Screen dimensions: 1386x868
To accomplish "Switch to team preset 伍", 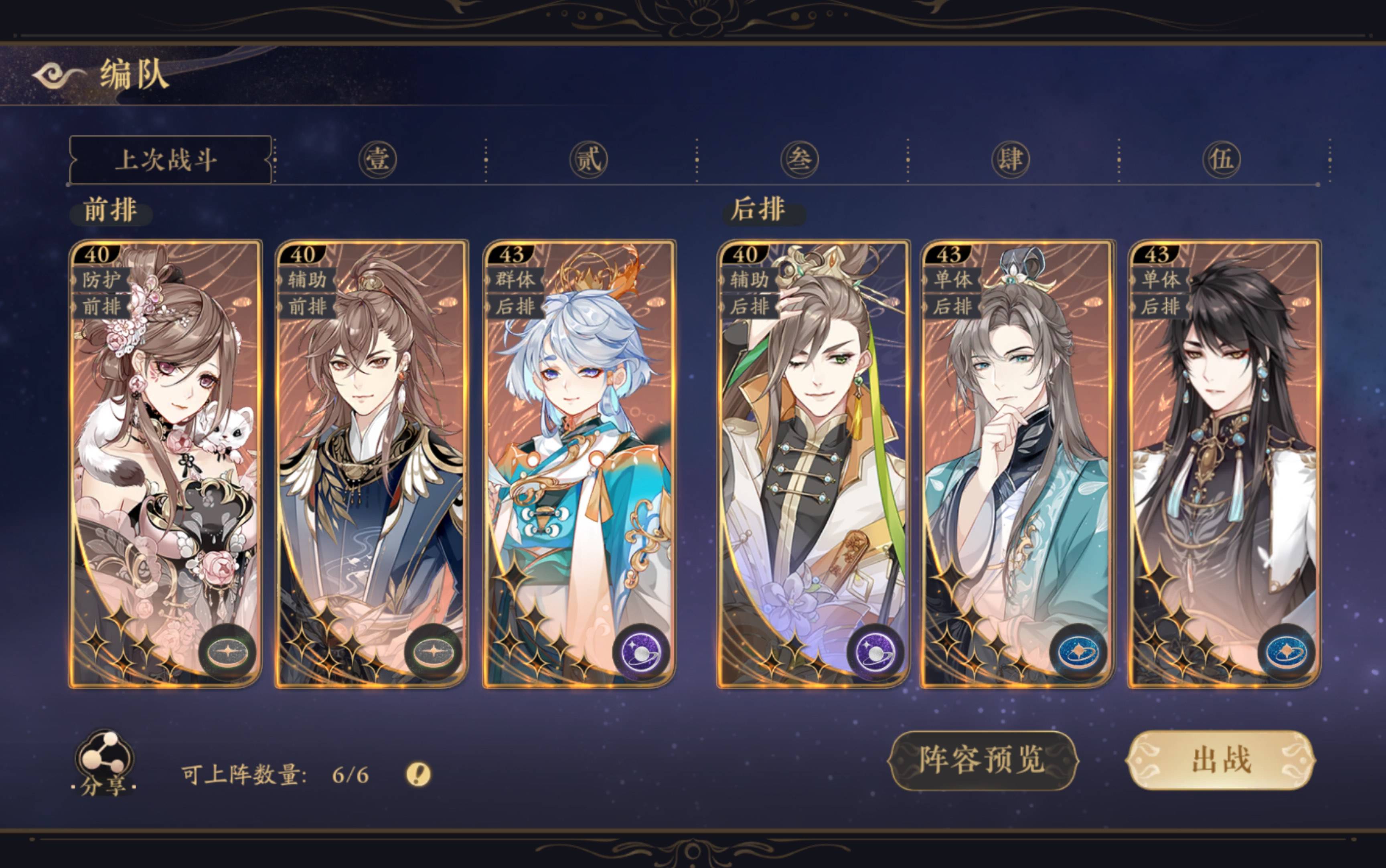I will tap(1222, 159).
